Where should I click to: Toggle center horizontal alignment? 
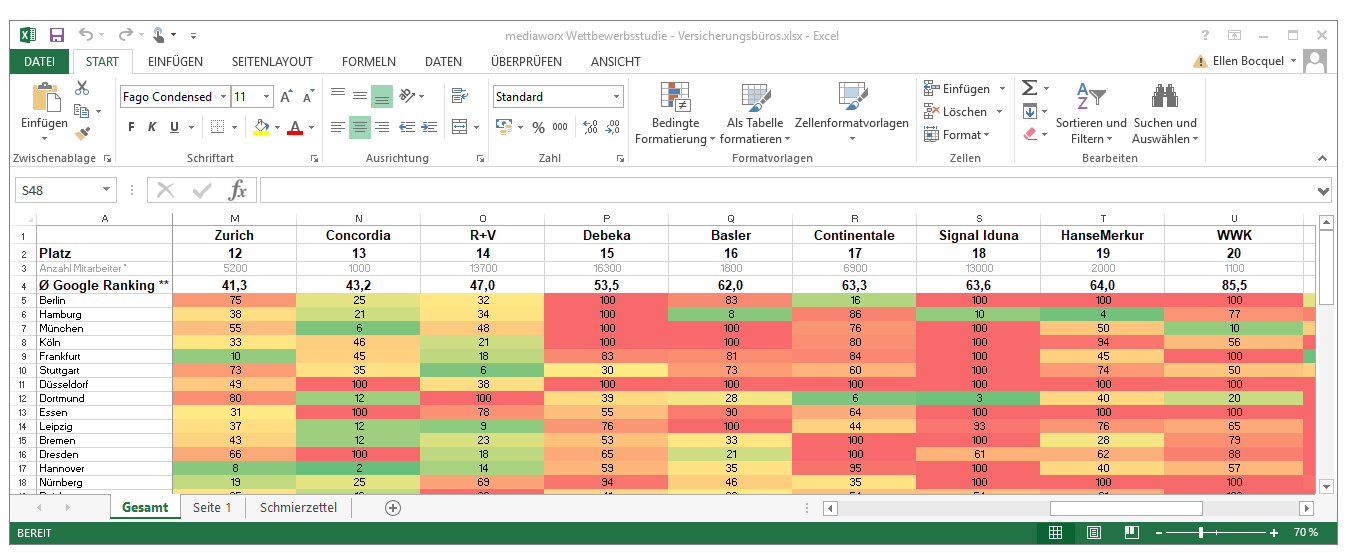[360, 127]
